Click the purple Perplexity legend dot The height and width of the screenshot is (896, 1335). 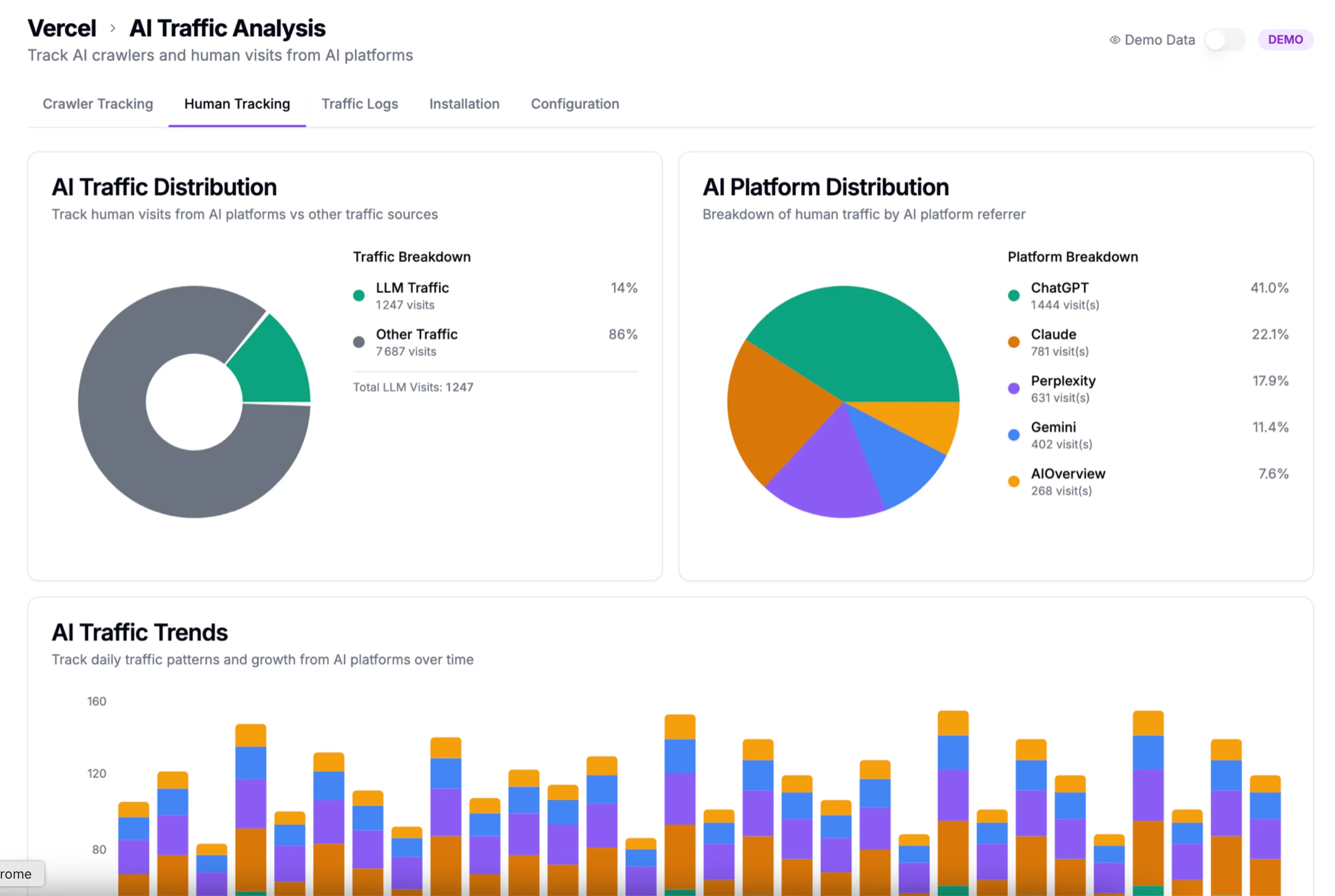pyautogui.click(x=1013, y=388)
